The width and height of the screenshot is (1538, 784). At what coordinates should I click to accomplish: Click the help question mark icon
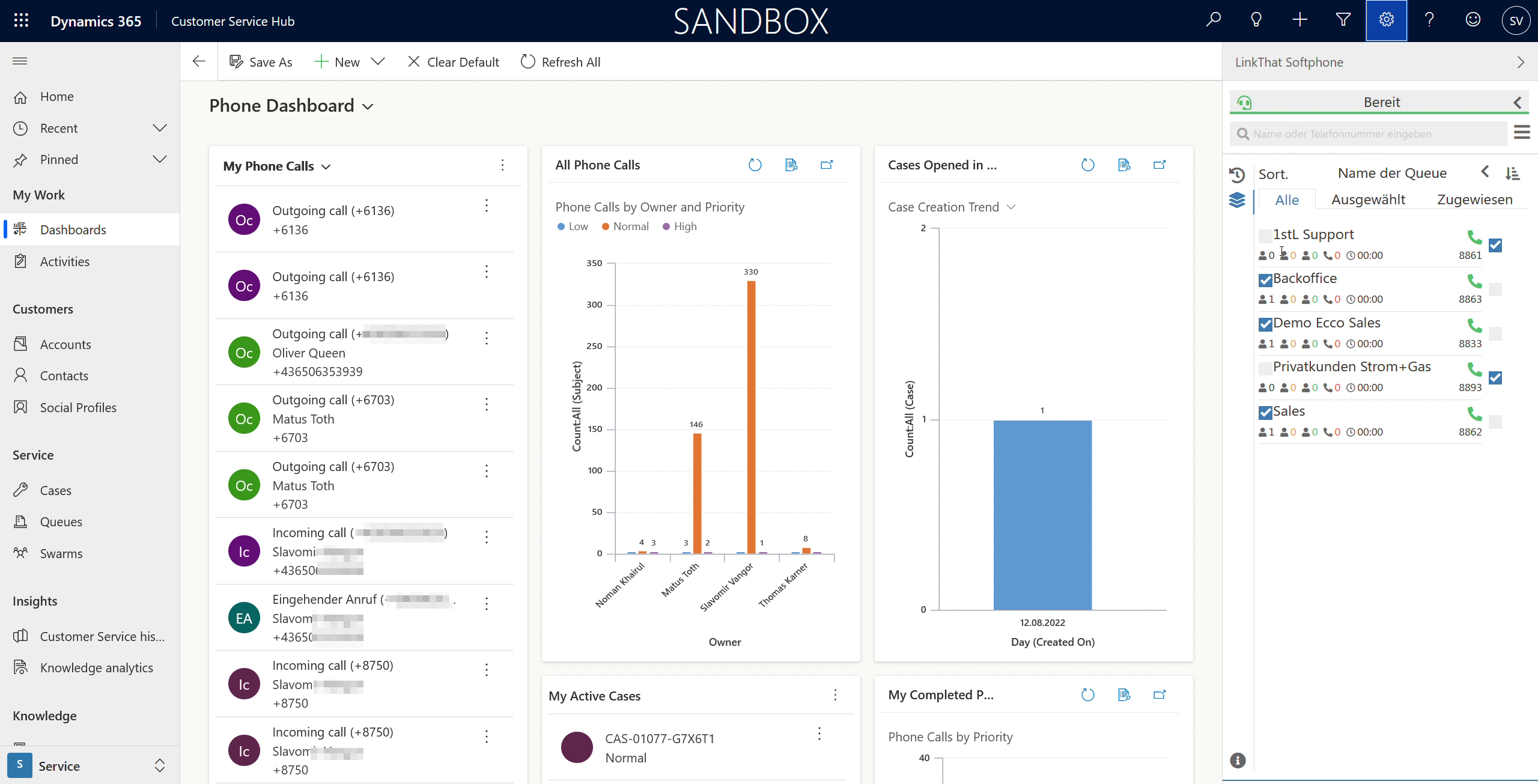point(1430,20)
